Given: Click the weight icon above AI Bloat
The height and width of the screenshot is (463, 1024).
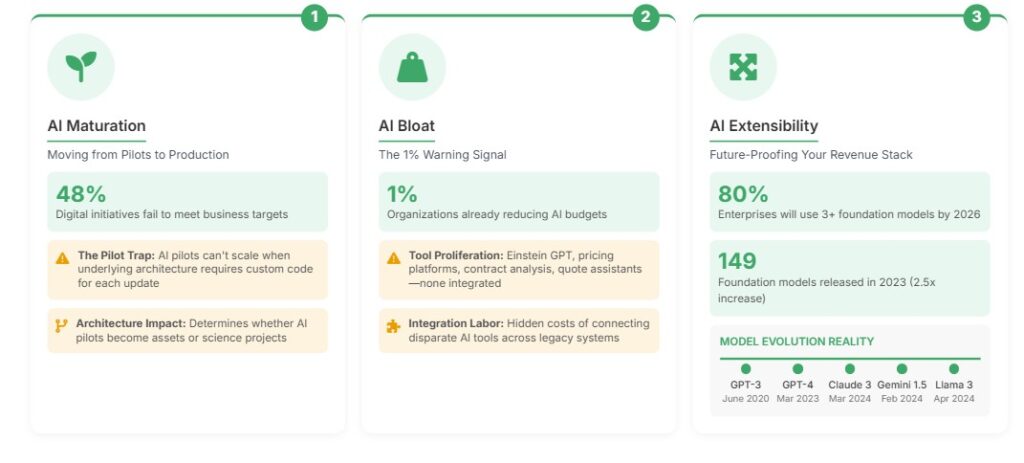Looking at the screenshot, I should coord(412,67).
